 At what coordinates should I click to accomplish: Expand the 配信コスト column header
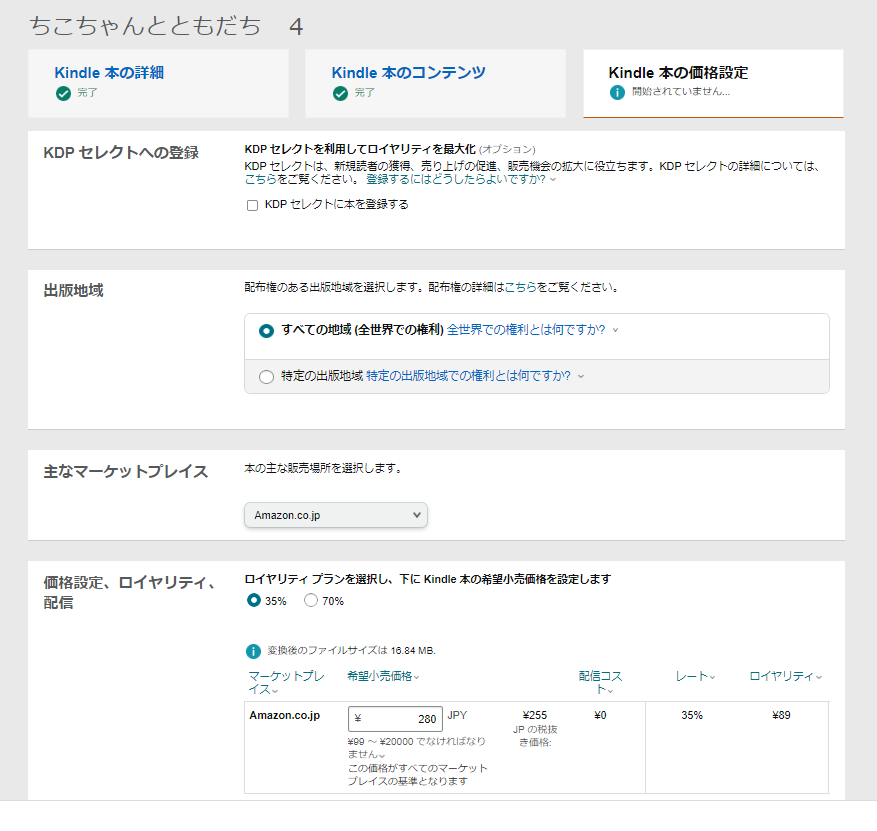coord(600,682)
